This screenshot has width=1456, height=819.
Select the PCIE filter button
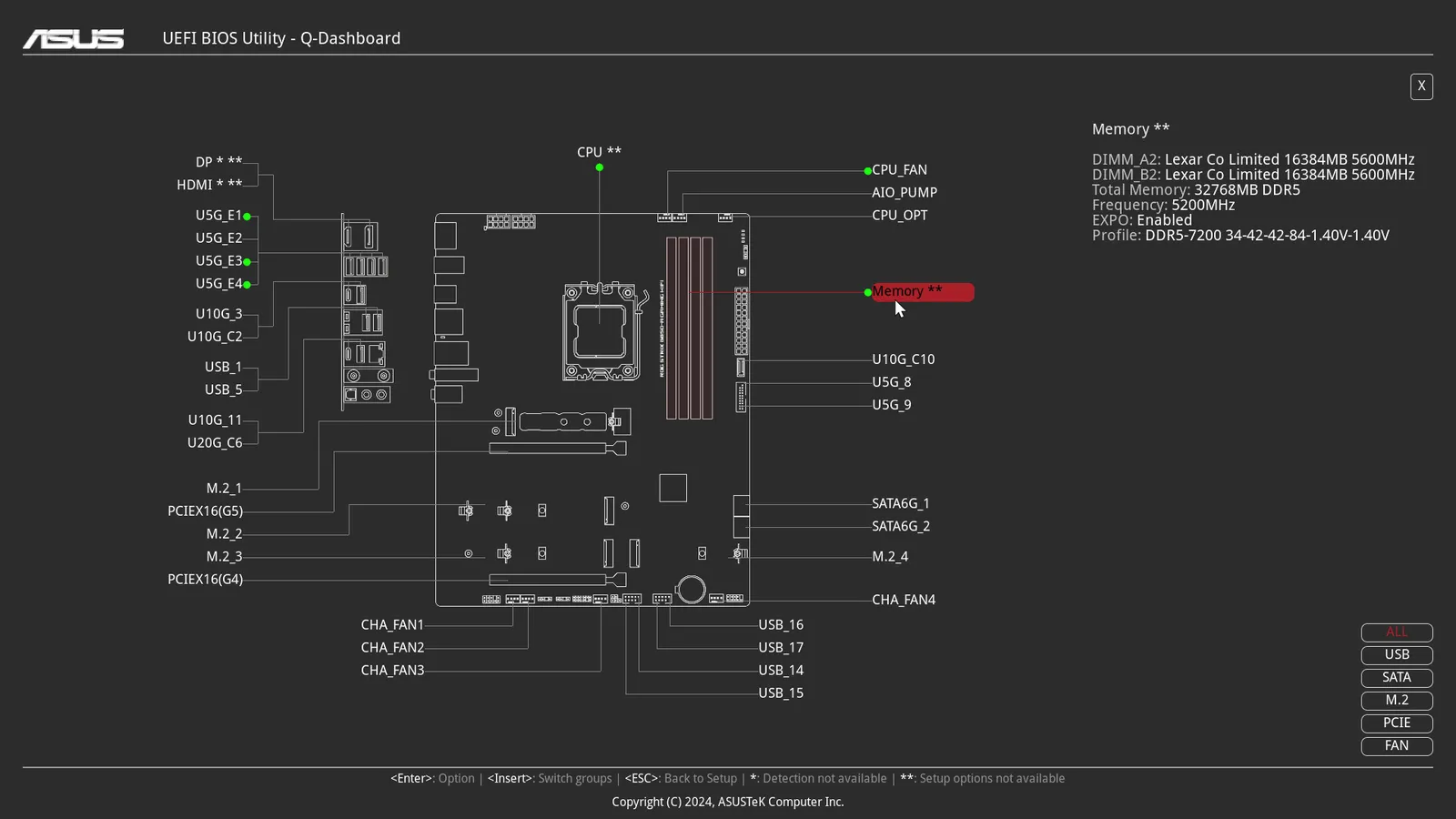[x=1397, y=723]
